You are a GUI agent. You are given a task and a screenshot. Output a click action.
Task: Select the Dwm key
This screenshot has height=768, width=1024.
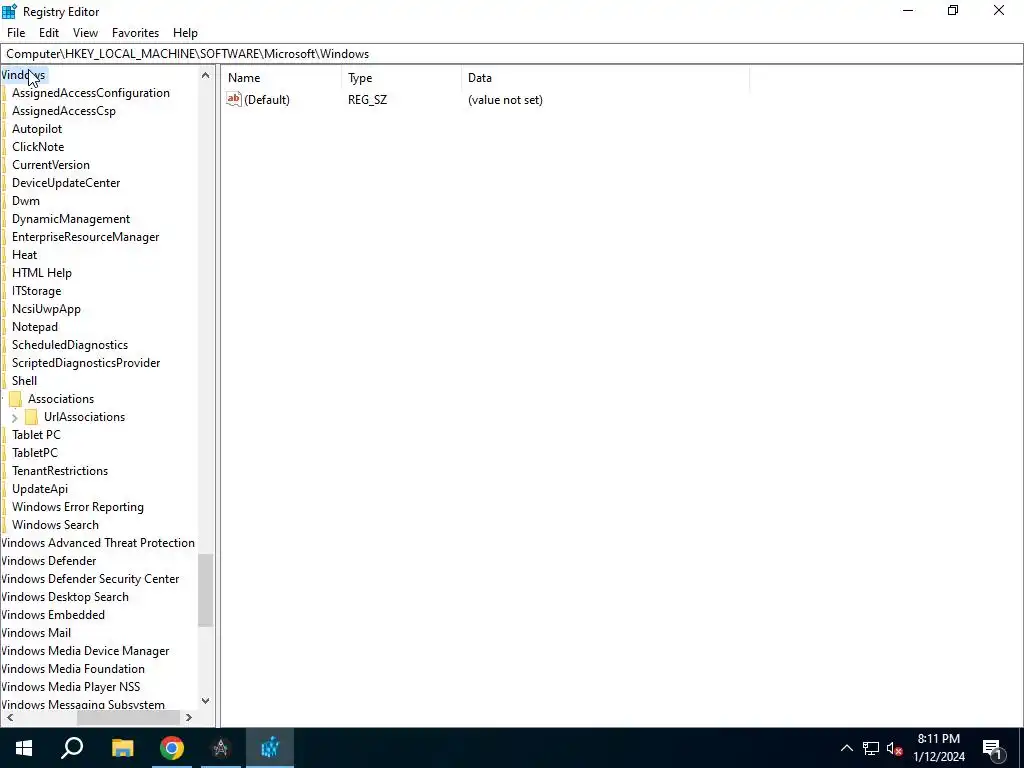tap(26, 200)
